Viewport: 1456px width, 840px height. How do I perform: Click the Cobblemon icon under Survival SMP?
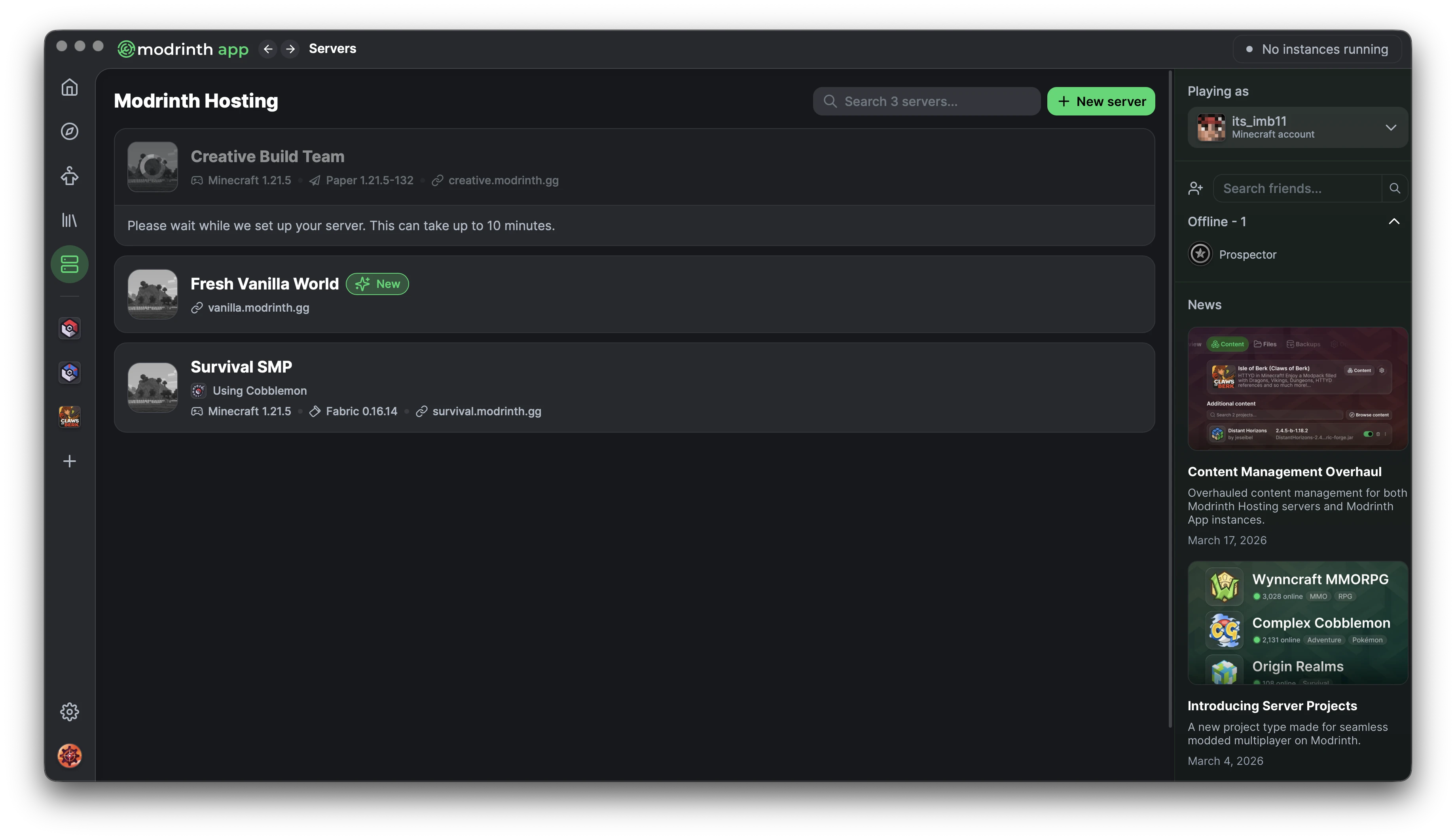[x=199, y=391]
